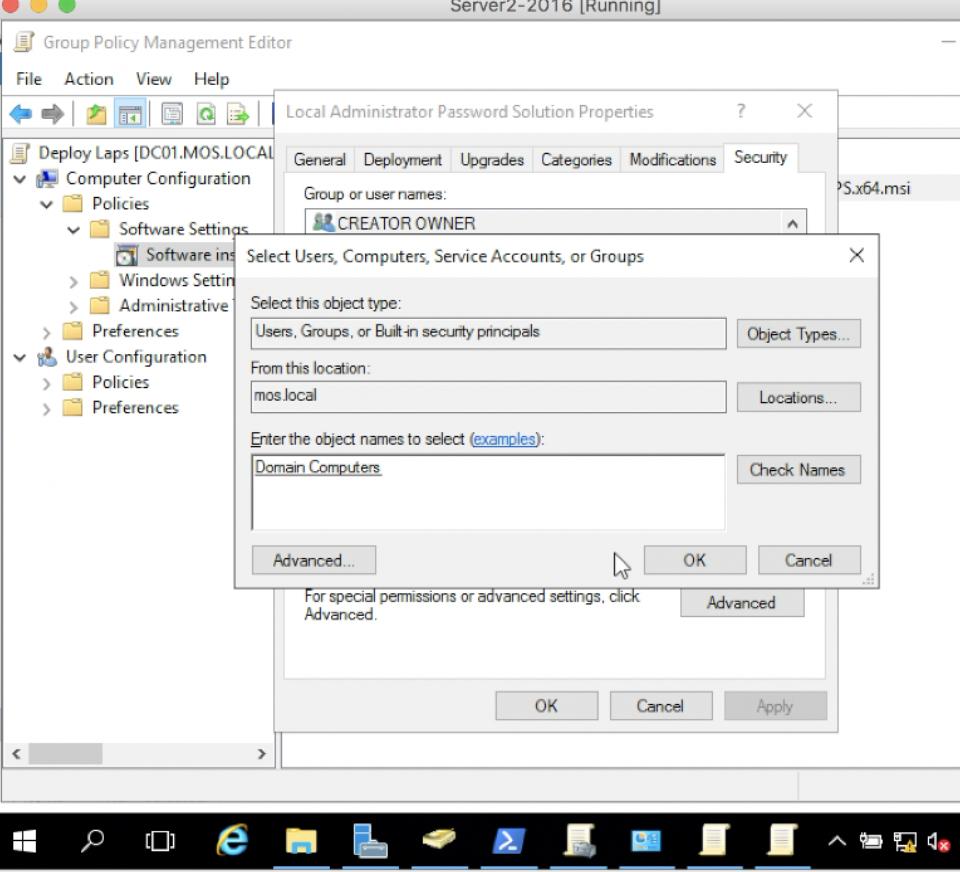The width and height of the screenshot is (960, 872).
Task: Click the gray forward arrow toolbar icon
Action: (x=53, y=114)
